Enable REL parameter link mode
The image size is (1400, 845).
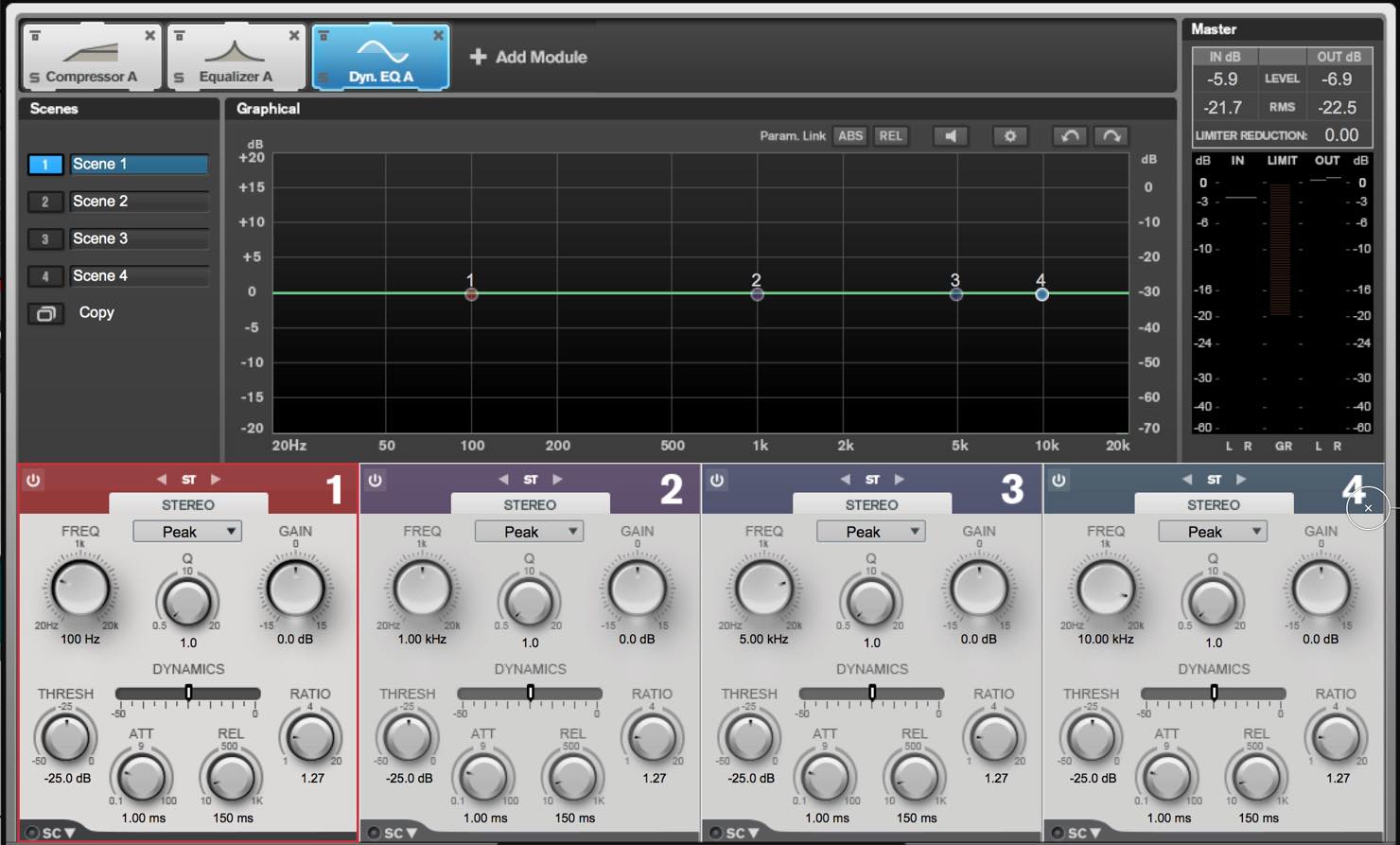[x=890, y=136]
